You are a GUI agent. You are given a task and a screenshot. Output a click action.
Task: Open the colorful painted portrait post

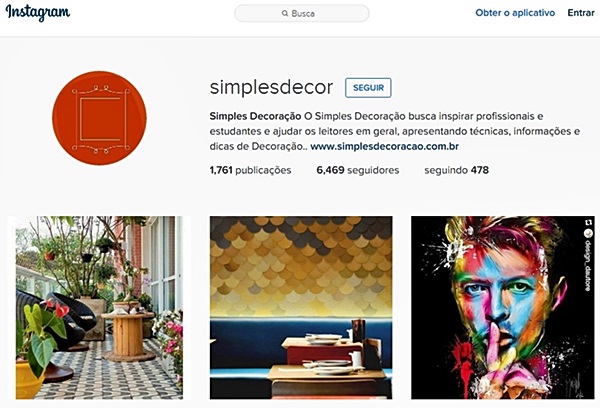coord(503,308)
